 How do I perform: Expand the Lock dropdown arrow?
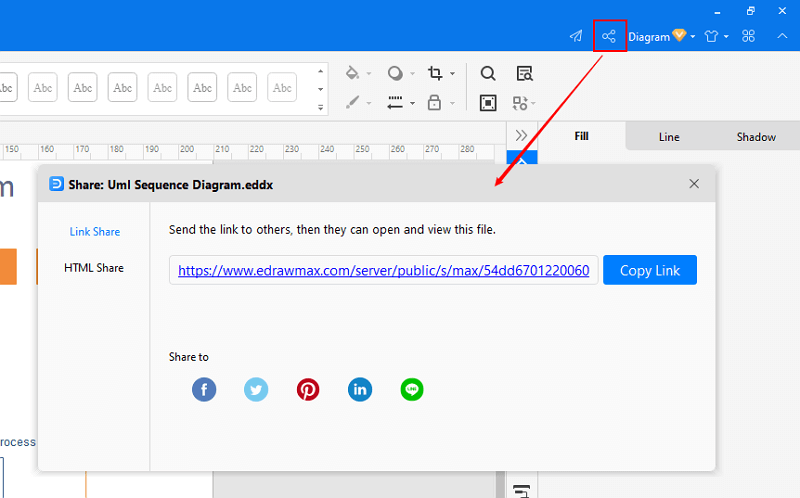pos(452,104)
